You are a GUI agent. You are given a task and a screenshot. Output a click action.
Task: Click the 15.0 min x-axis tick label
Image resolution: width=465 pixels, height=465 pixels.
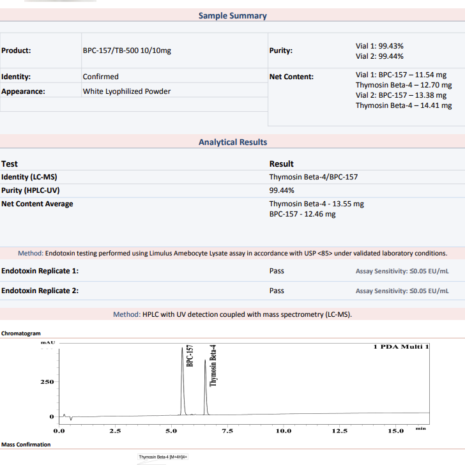click(x=396, y=431)
